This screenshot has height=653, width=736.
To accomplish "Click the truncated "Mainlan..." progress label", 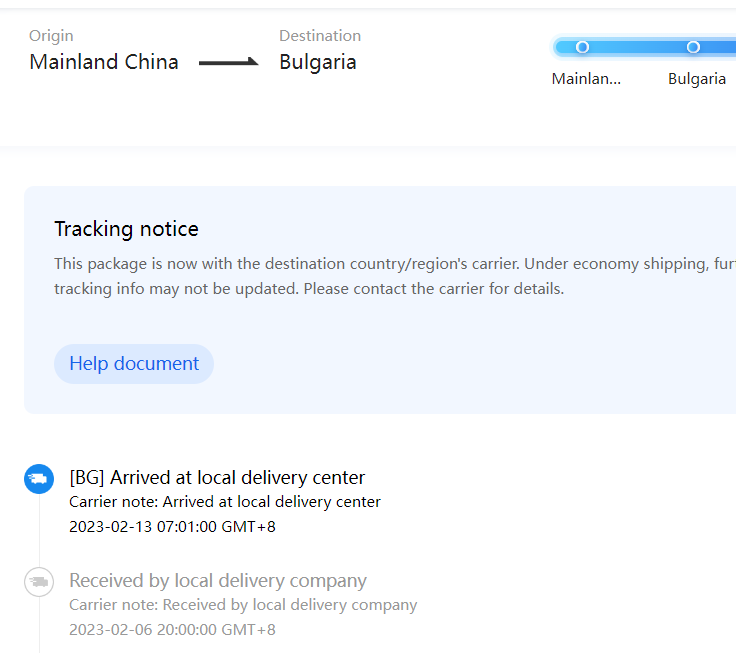I will 586,79.
